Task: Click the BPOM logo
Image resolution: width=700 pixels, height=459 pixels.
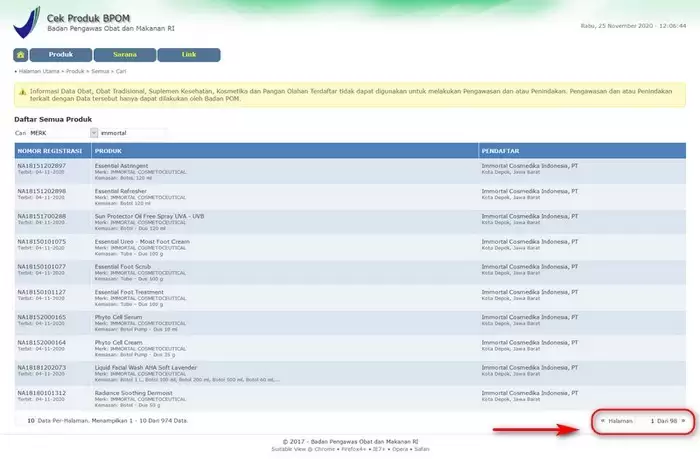Action: coord(27,22)
